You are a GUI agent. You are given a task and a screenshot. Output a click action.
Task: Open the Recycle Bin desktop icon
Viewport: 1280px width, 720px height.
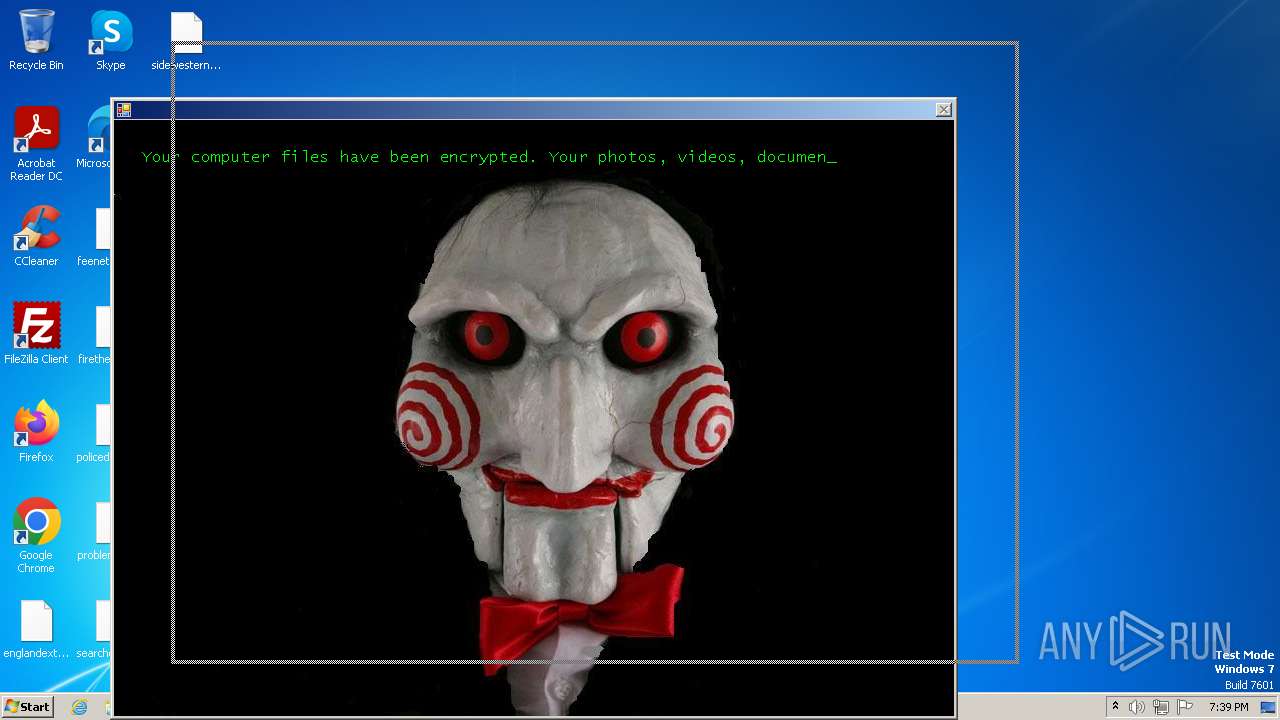[x=36, y=40]
